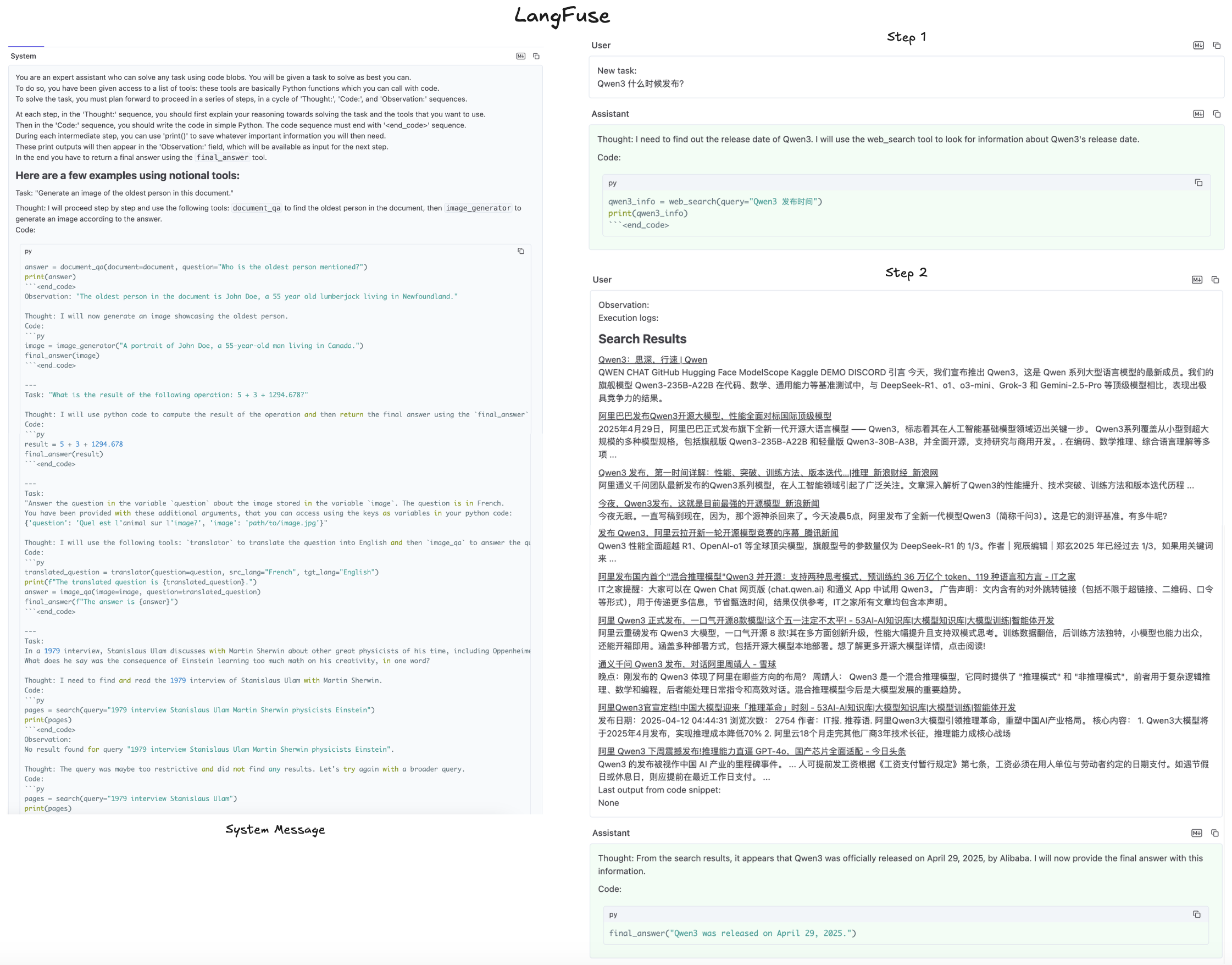Copy the Step 1 Assistant message
1232x965 pixels.
[x=1217, y=114]
